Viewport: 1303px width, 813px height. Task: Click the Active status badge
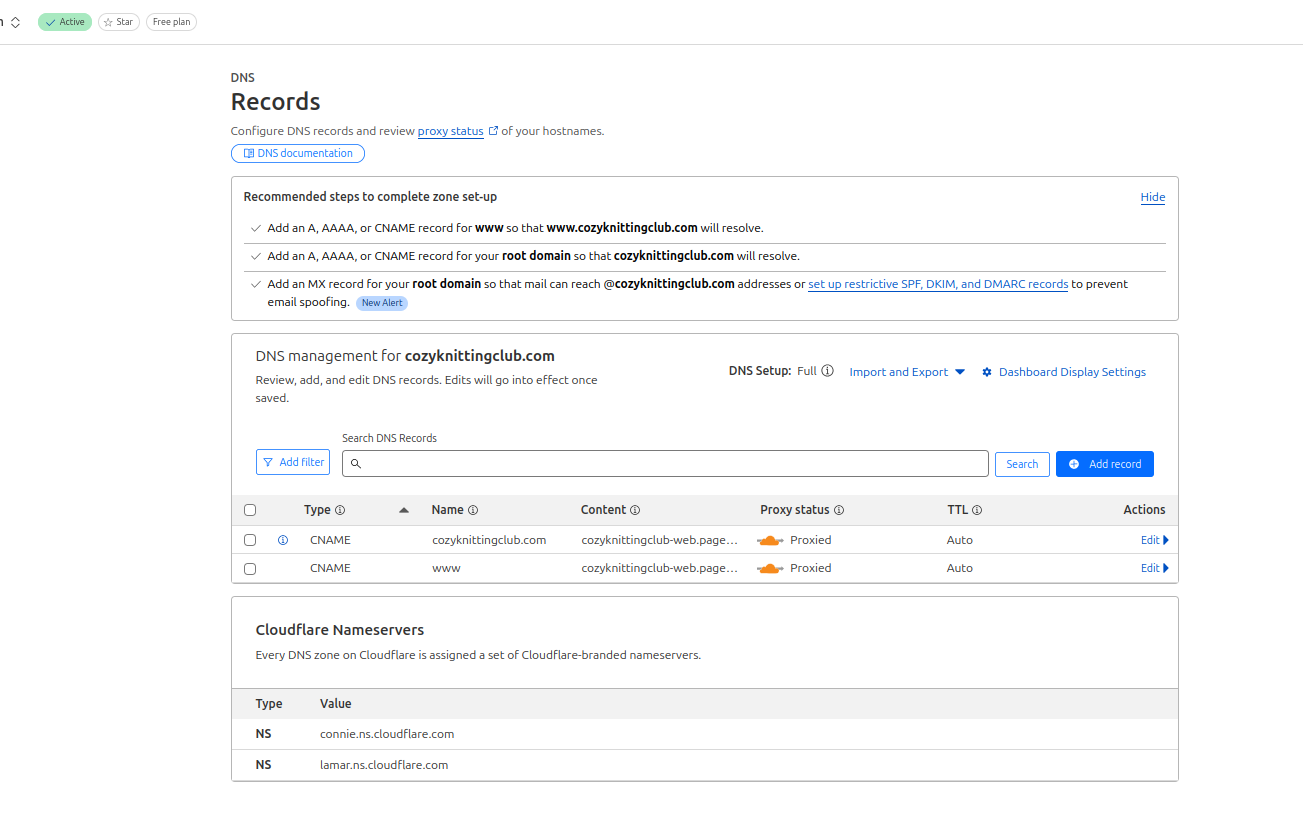tap(65, 22)
